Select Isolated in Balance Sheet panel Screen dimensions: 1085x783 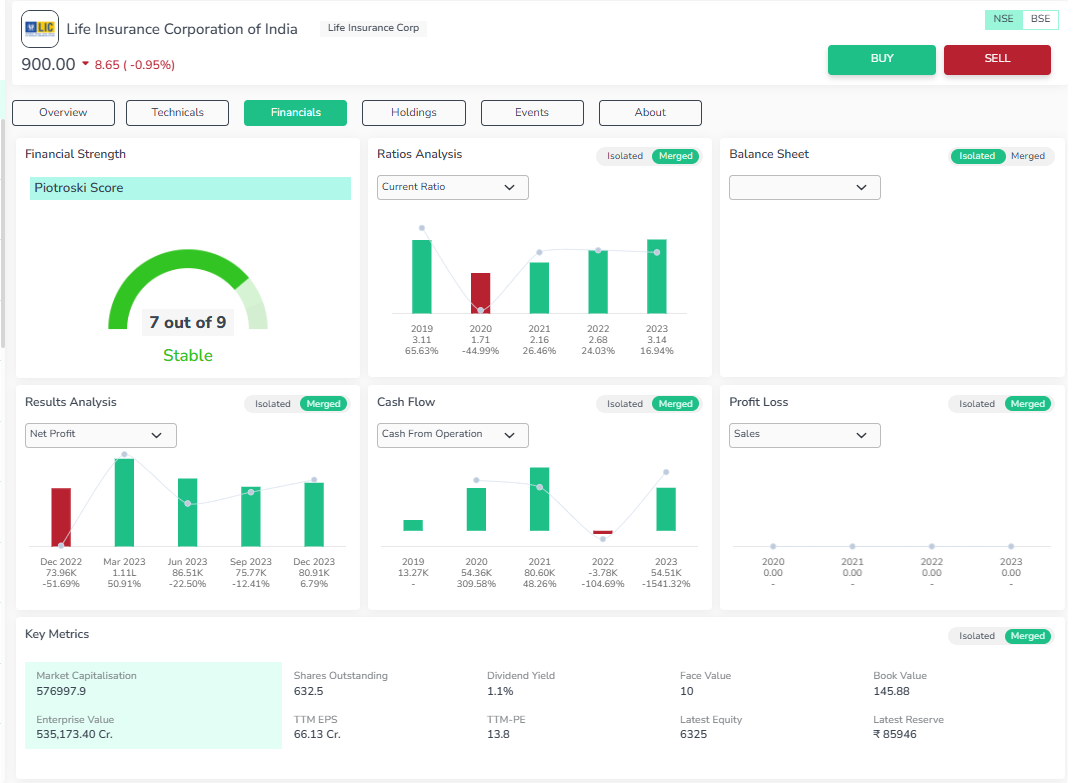point(977,156)
